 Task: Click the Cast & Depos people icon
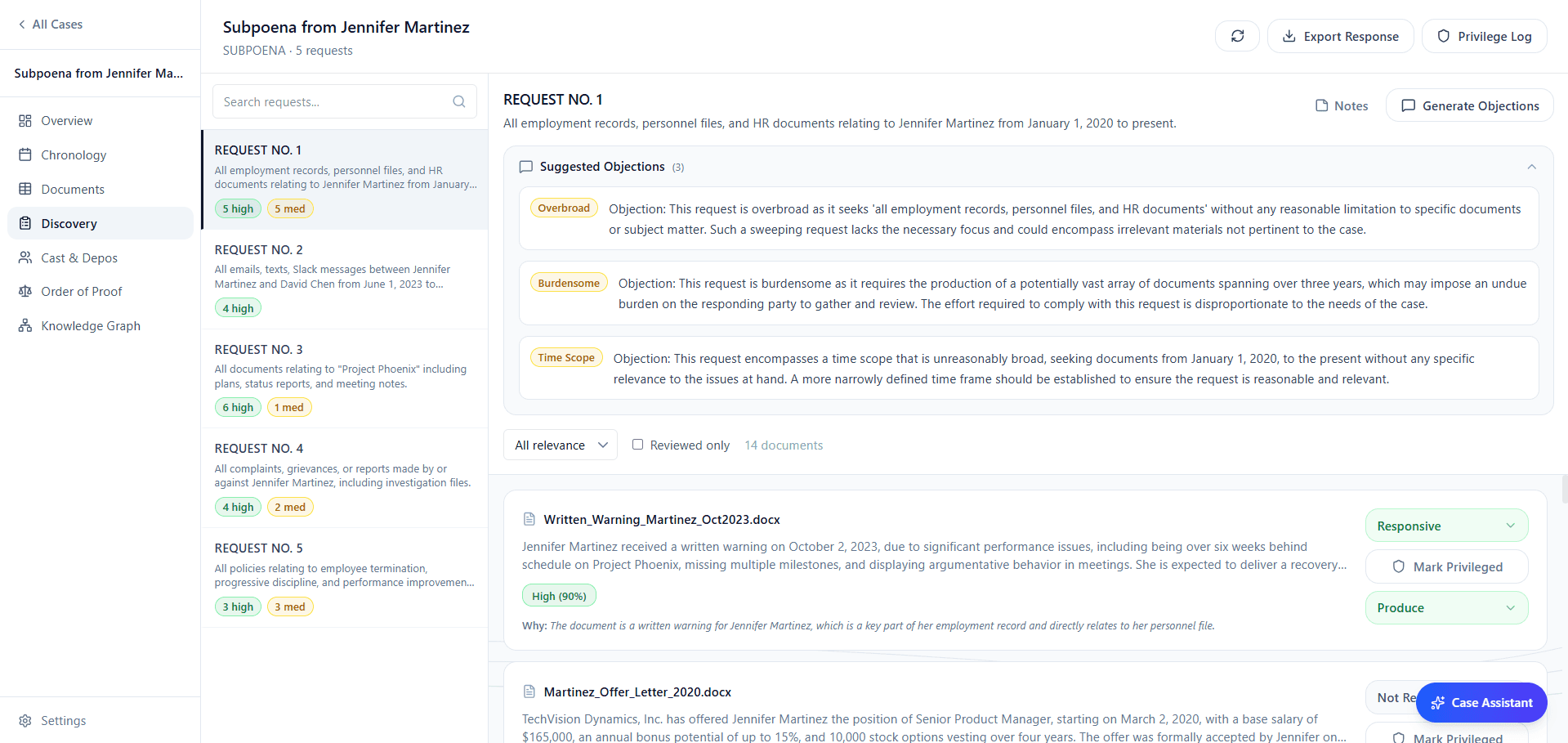pos(25,257)
